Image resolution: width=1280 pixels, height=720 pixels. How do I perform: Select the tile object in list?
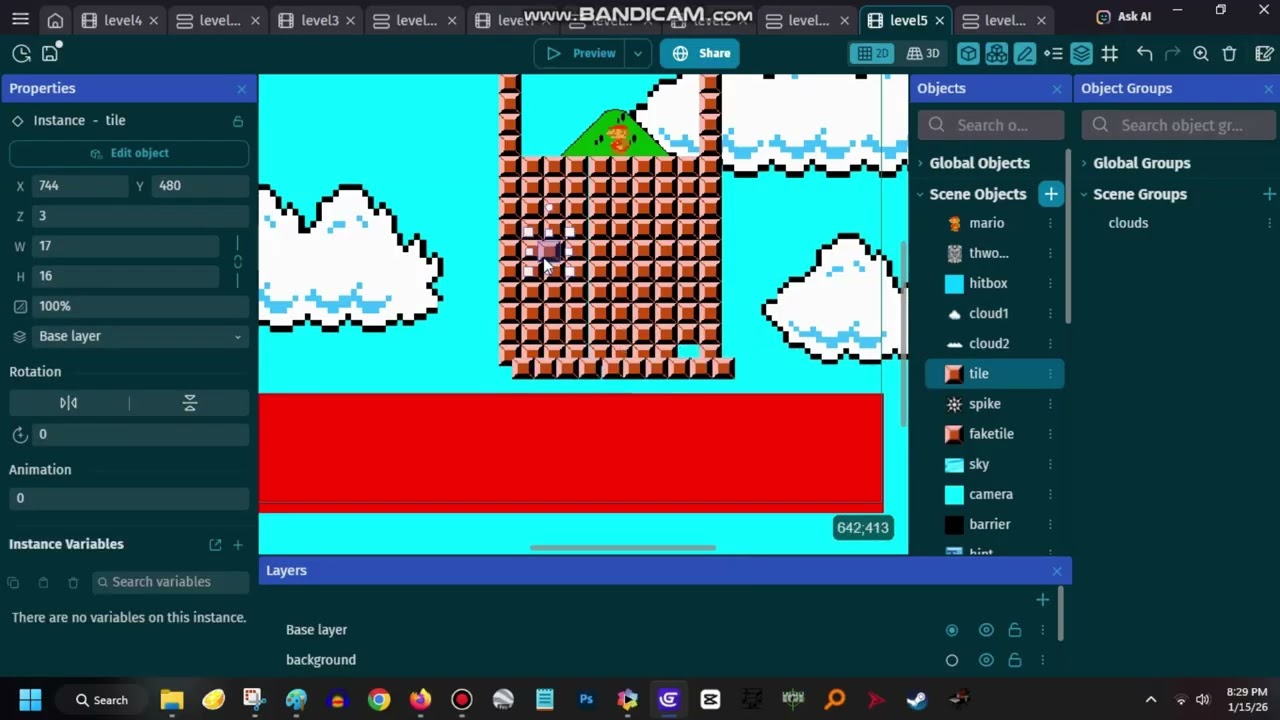pos(994,374)
